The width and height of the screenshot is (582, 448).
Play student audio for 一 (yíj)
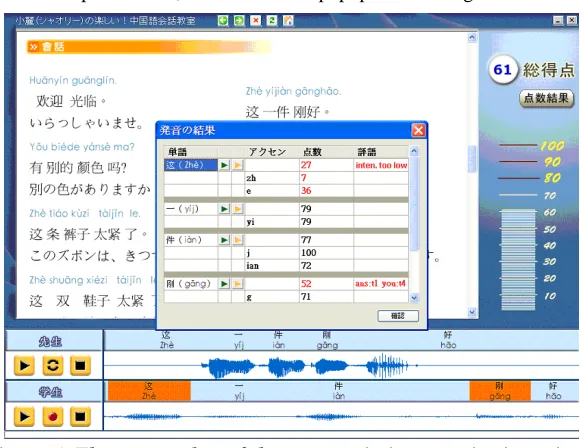238,209
